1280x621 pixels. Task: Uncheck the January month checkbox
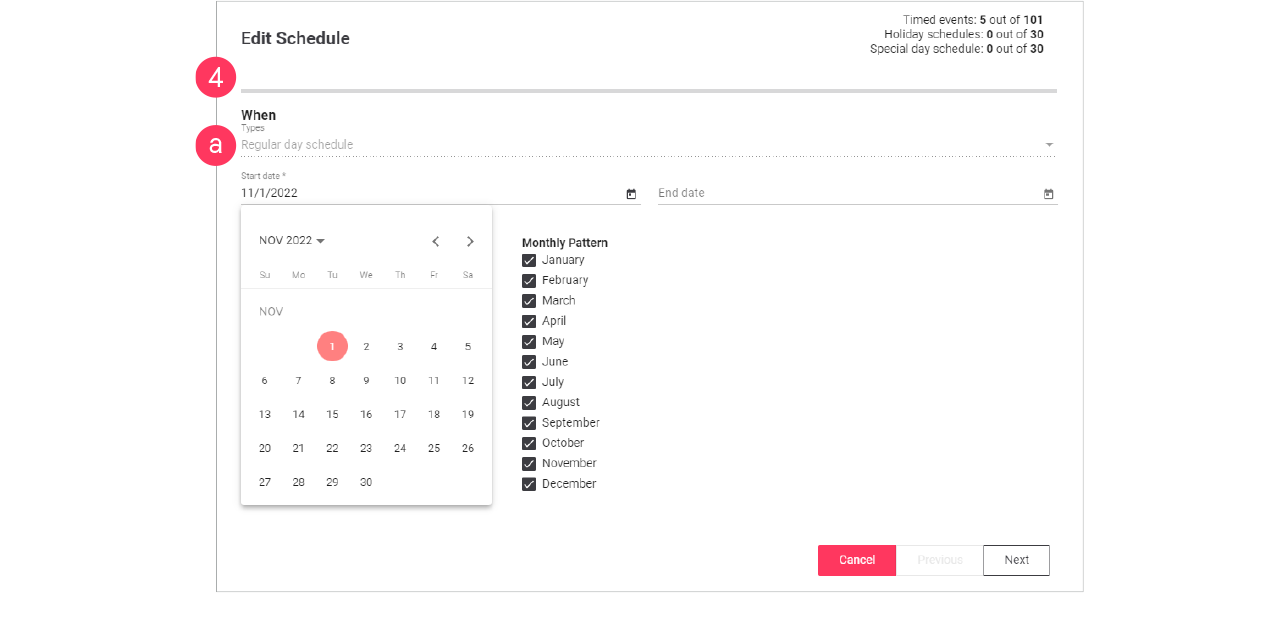529,260
